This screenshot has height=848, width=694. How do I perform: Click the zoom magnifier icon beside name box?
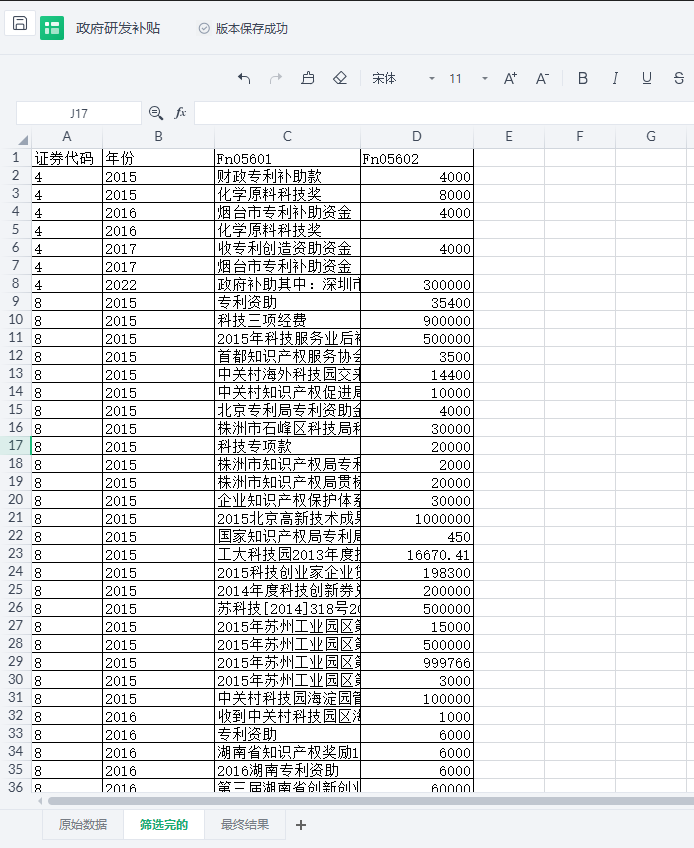coord(156,112)
